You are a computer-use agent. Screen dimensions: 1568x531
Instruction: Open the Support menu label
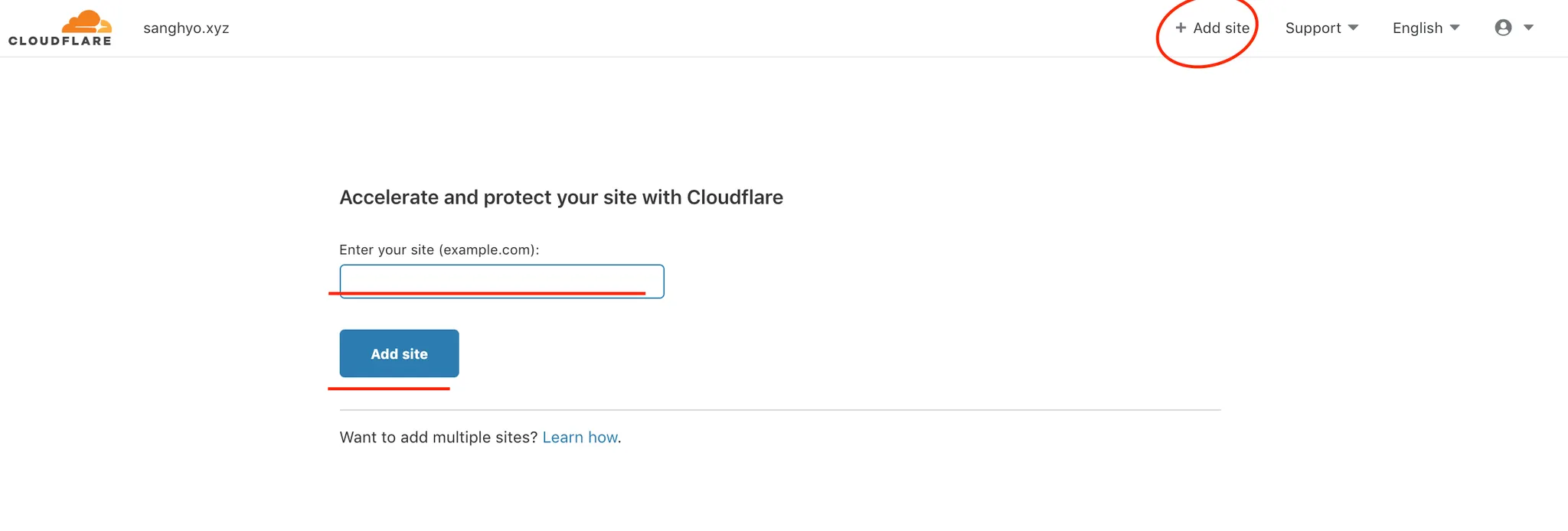(1312, 28)
